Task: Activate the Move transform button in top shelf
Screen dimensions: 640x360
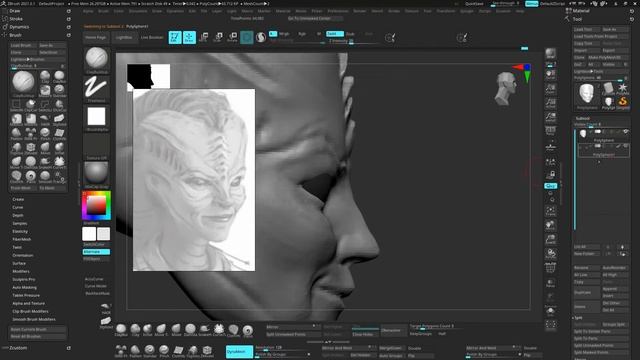Action: click(x=204, y=38)
